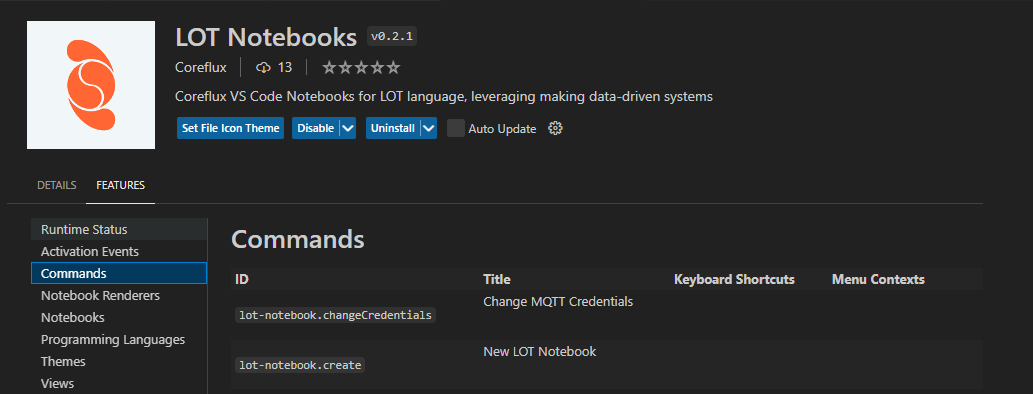Click the lot-notebook.changeCredentials command ID
The image size is (1033, 394).
(x=335, y=315)
